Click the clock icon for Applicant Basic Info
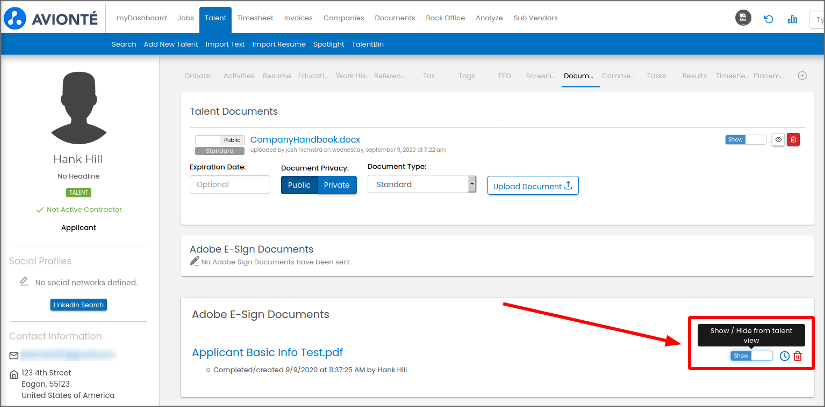825x407 pixels. pos(784,356)
